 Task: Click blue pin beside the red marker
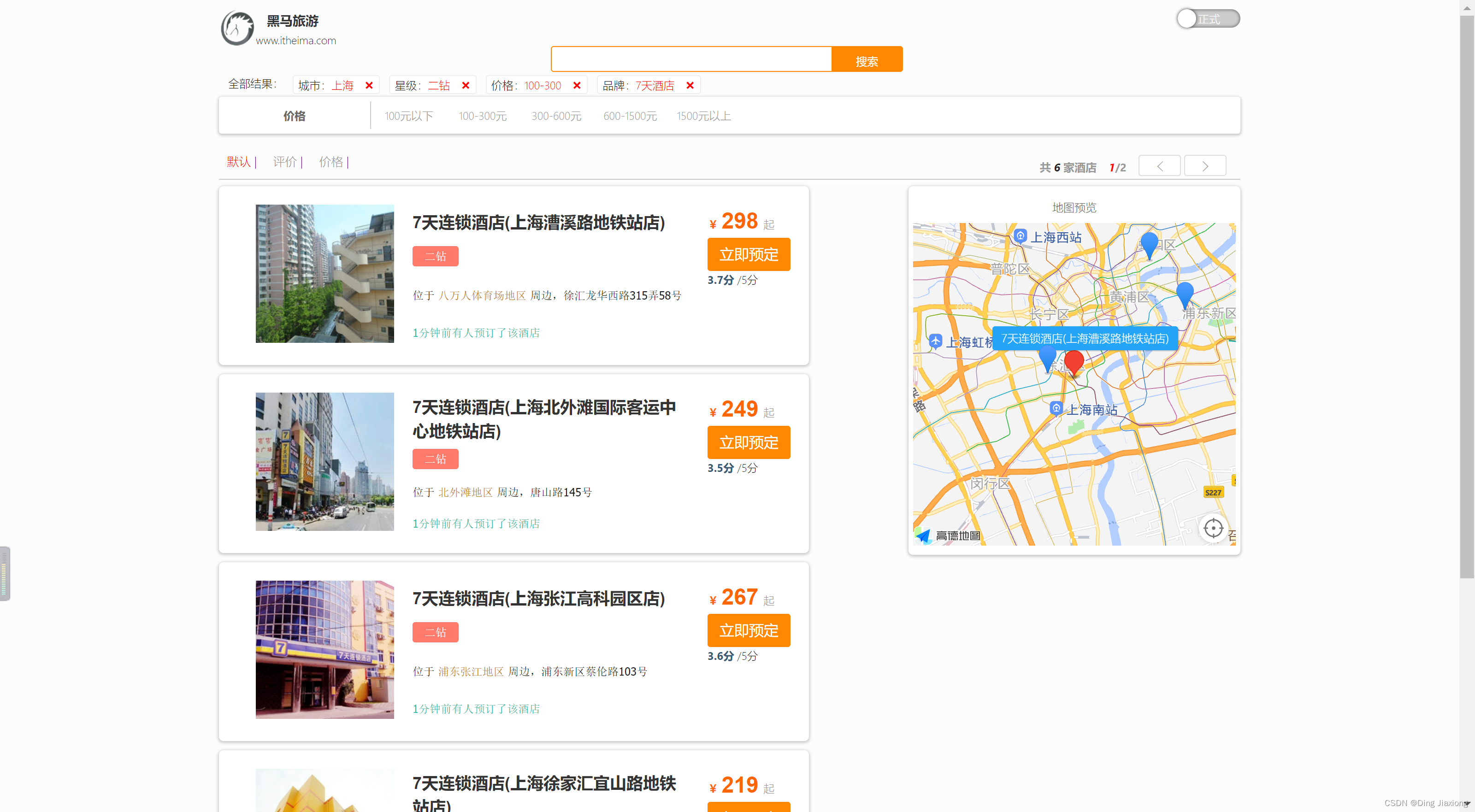[x=1047, y=359]
